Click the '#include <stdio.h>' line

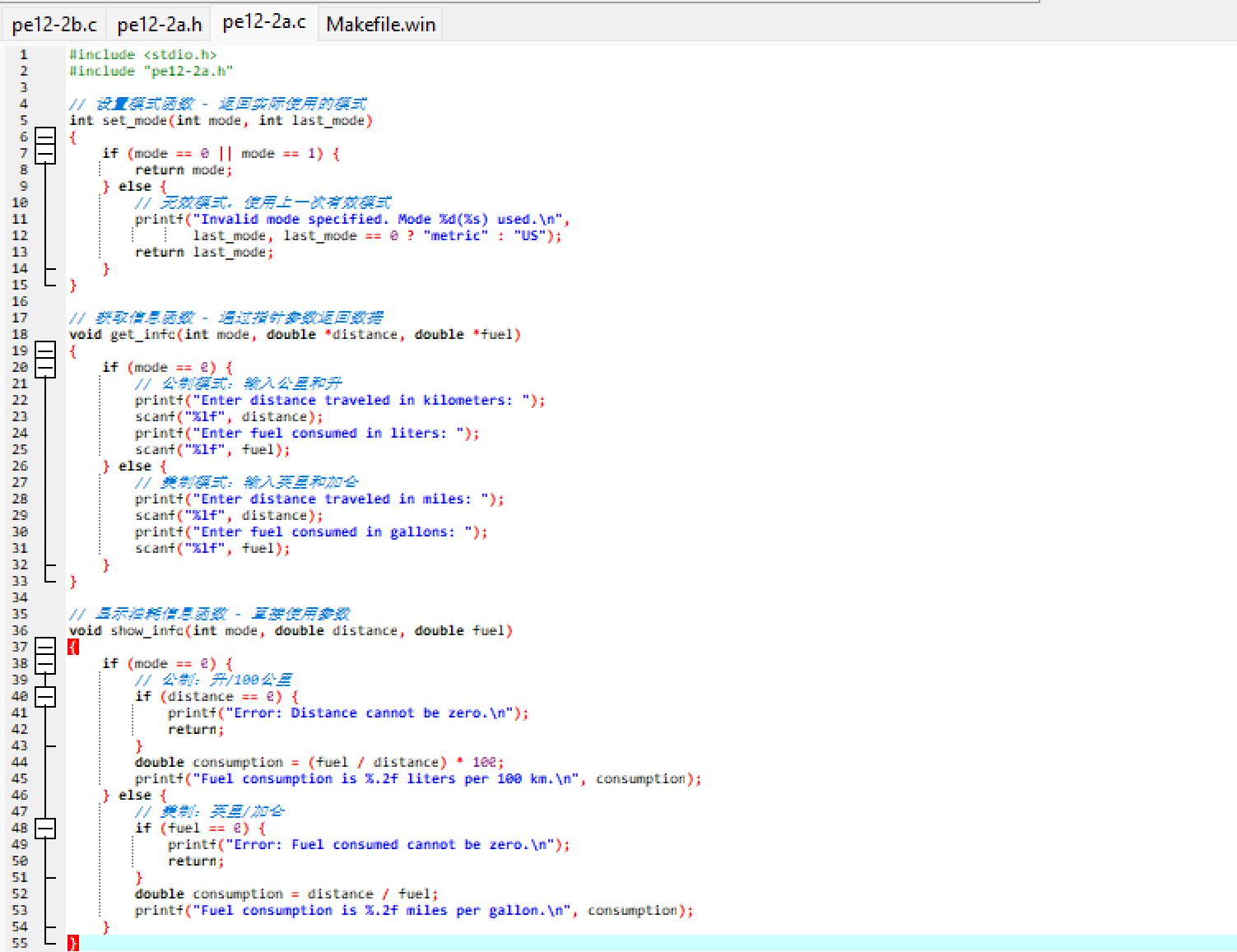(x=143, y=55)
